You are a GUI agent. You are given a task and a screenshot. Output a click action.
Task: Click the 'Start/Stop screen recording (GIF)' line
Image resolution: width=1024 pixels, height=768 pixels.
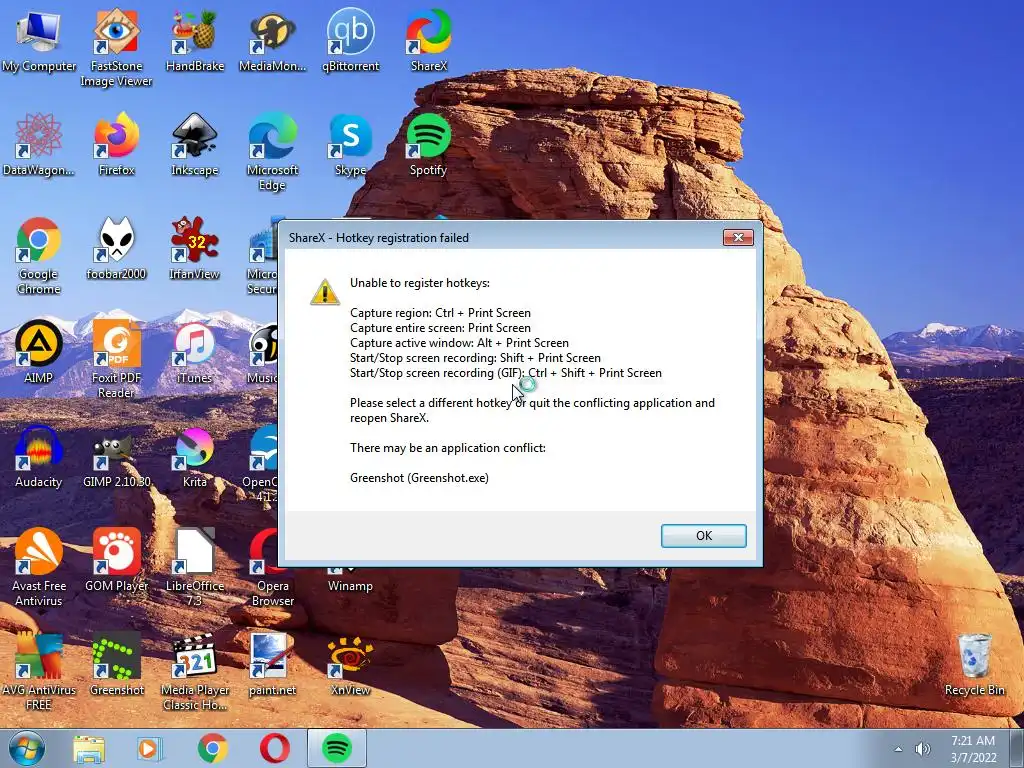(505, 373)
